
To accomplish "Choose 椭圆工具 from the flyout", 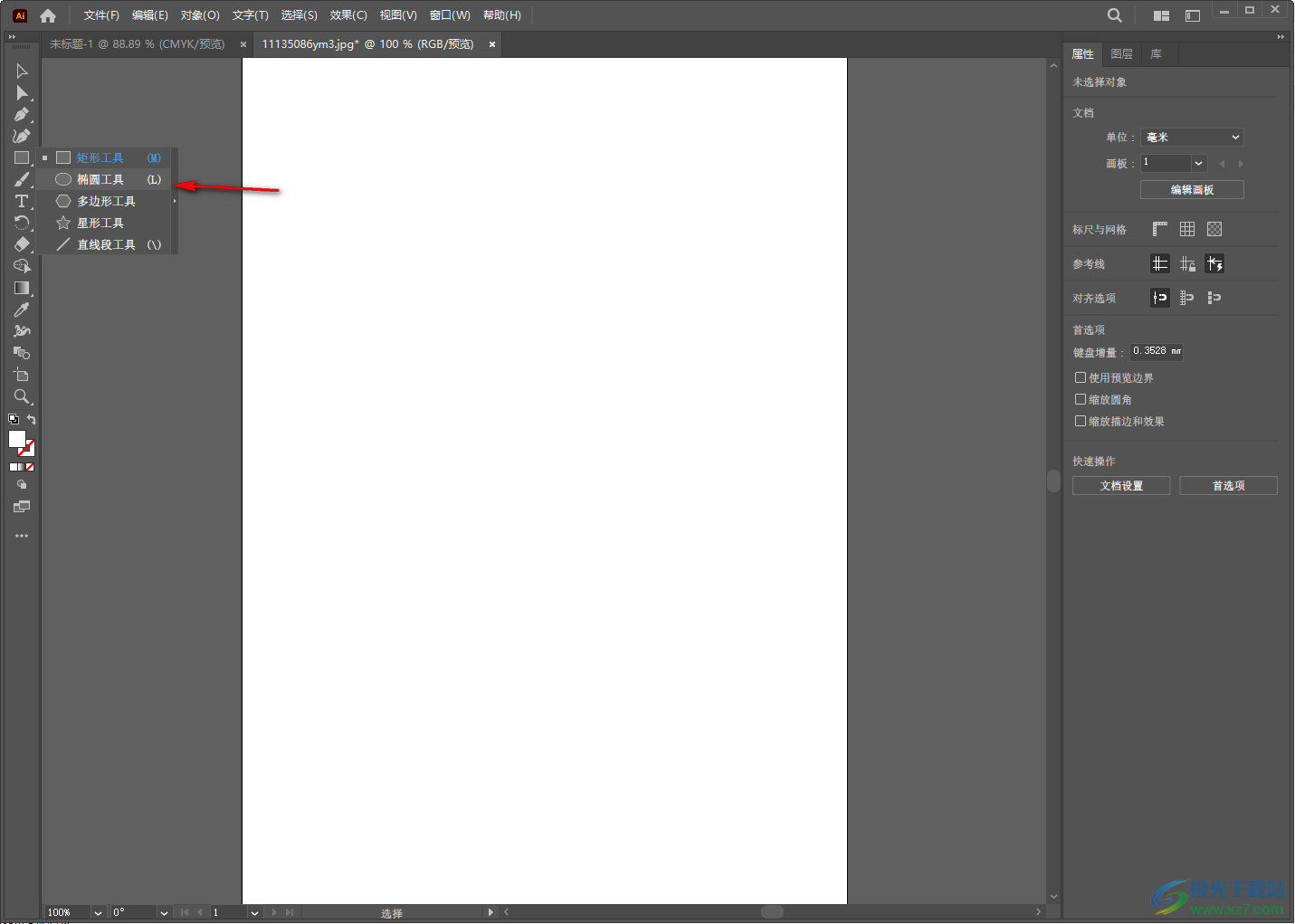I will click(105, 179).
